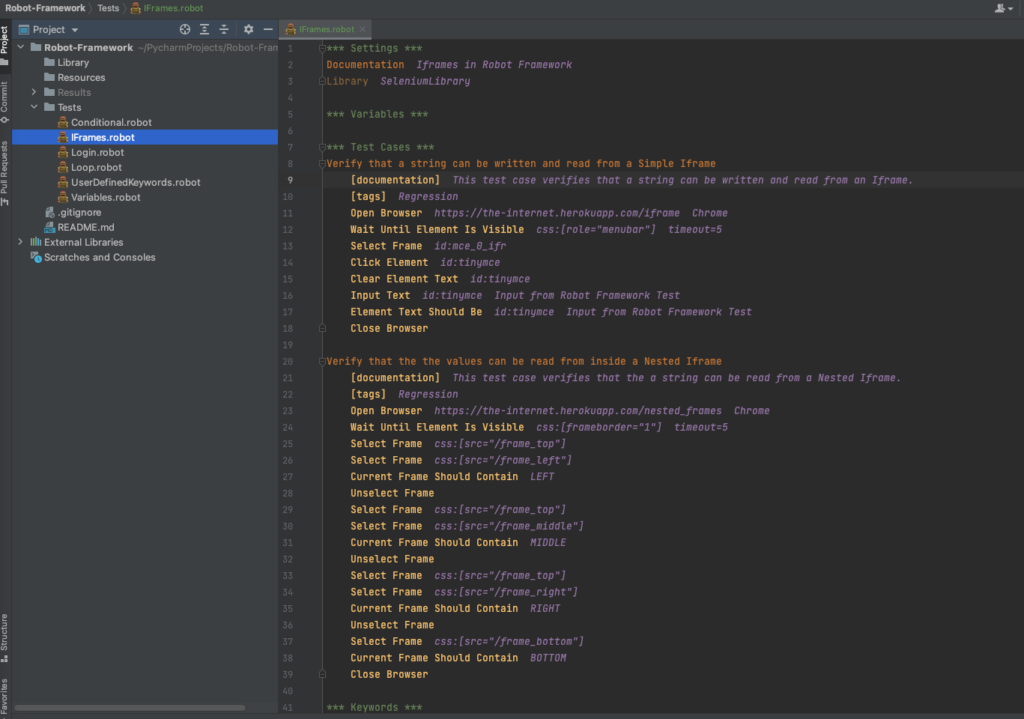The width and height of the screenshot is (1024, 719).
Task: Collapse the Tests folder
Action: [34, 108]
